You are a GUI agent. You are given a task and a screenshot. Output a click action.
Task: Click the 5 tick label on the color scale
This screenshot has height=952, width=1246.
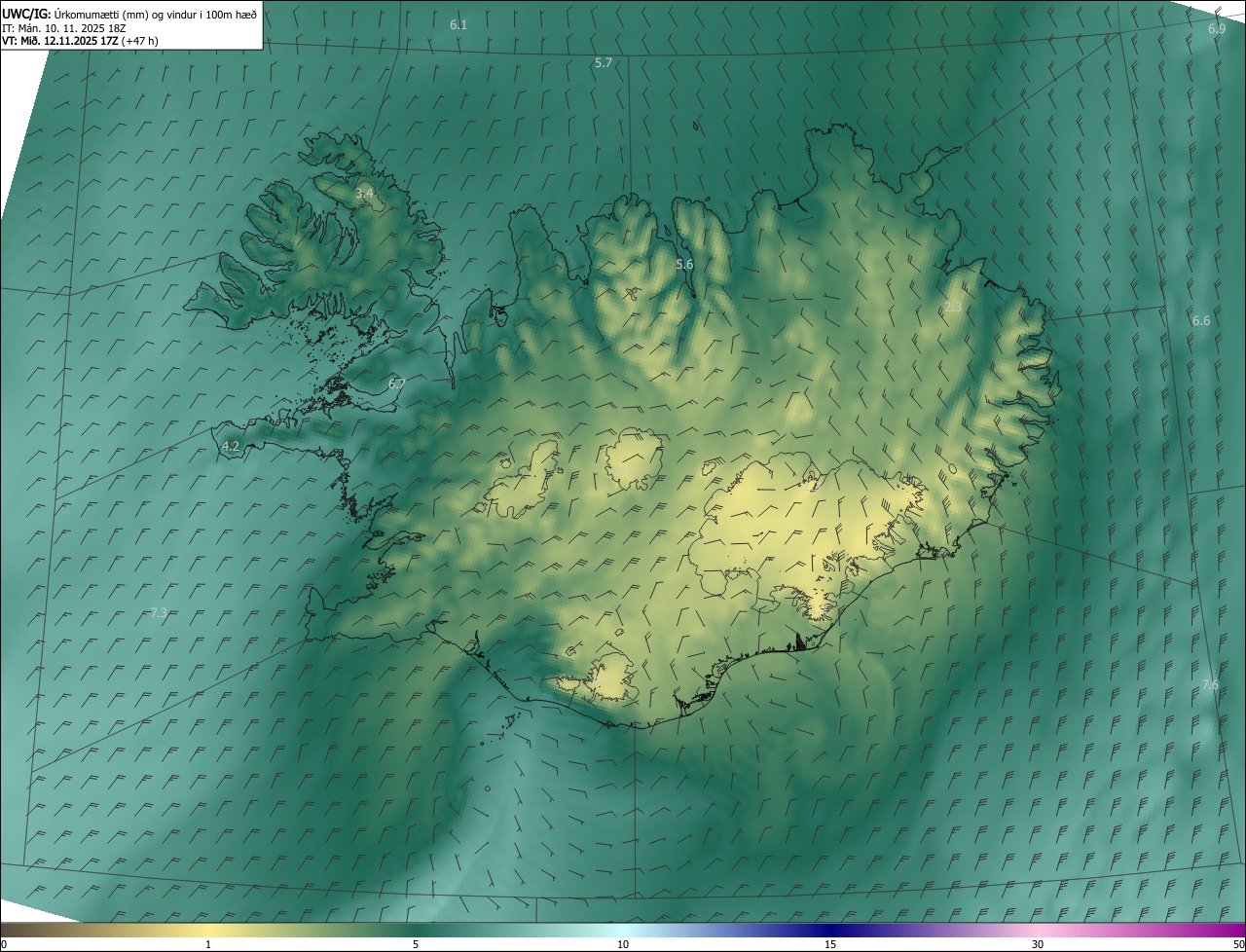416,945
